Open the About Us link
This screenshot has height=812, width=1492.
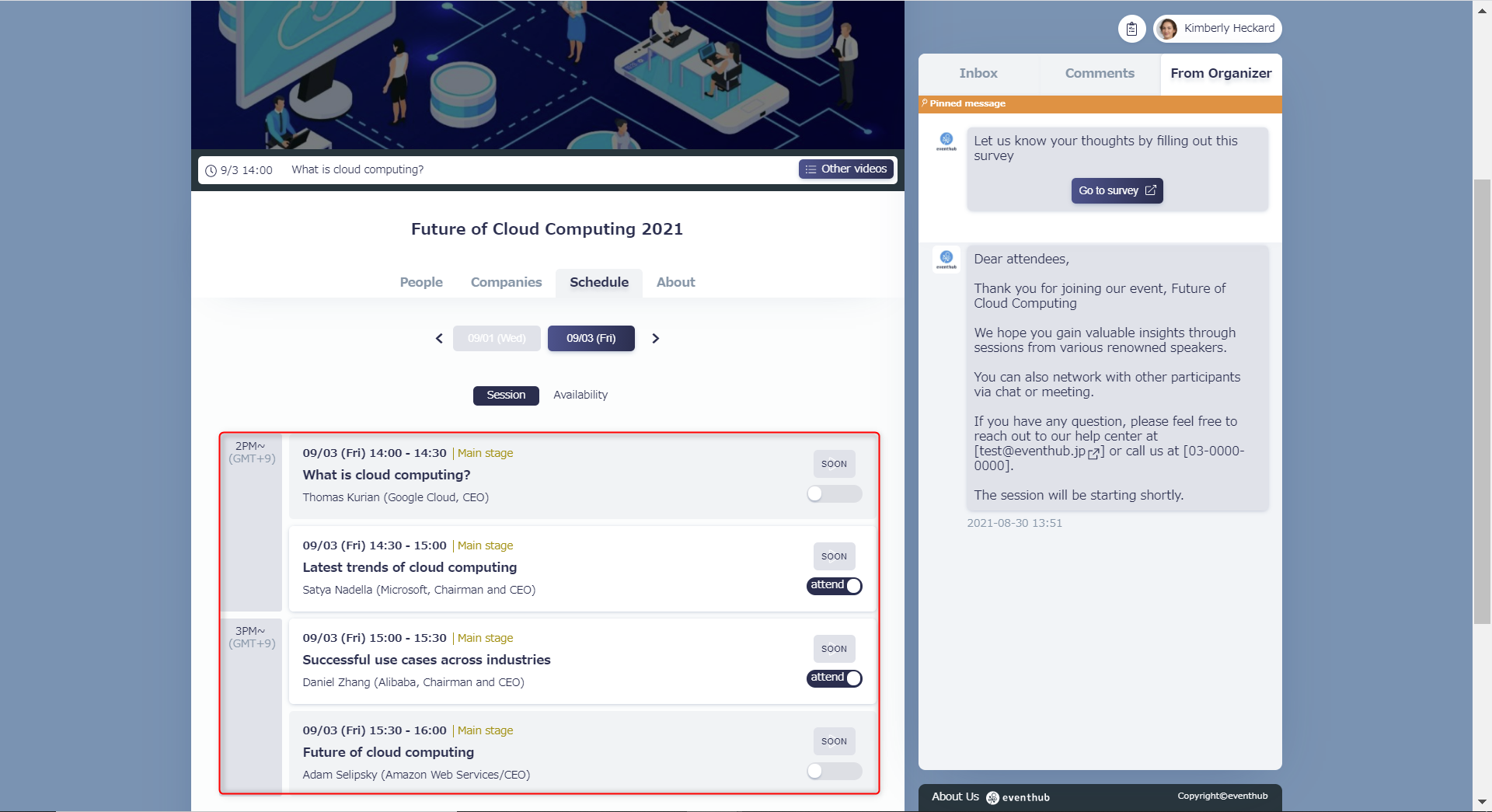[x=955, y=797]
